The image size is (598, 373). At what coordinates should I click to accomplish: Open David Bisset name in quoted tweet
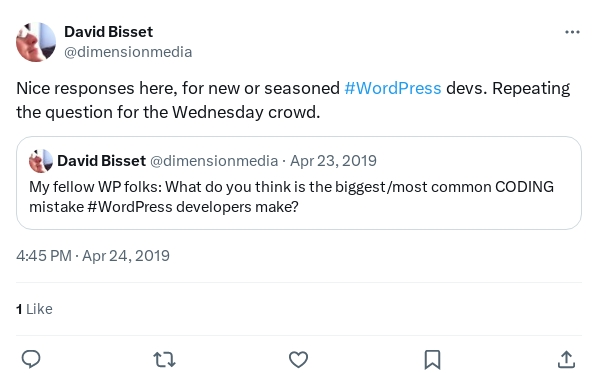pos(101,161)
